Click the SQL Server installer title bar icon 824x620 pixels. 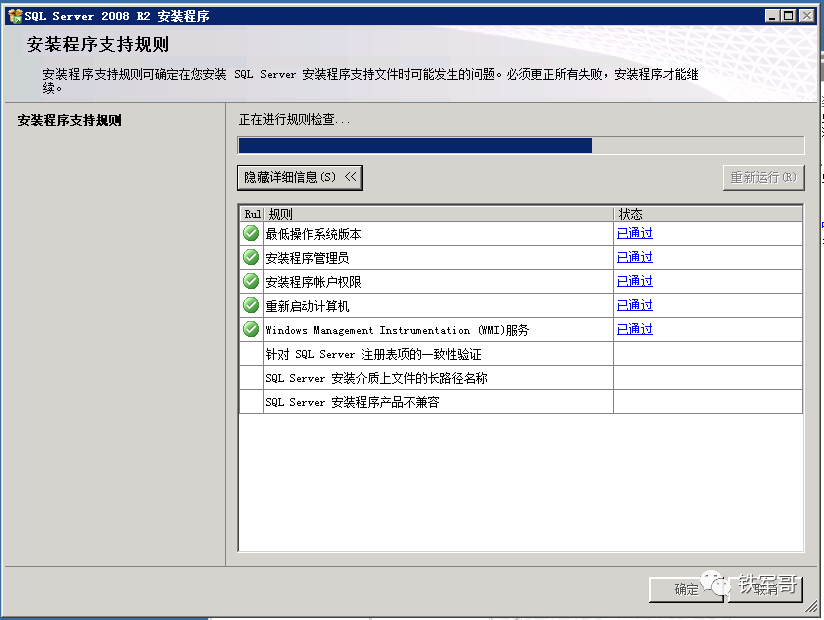[14, 16]
